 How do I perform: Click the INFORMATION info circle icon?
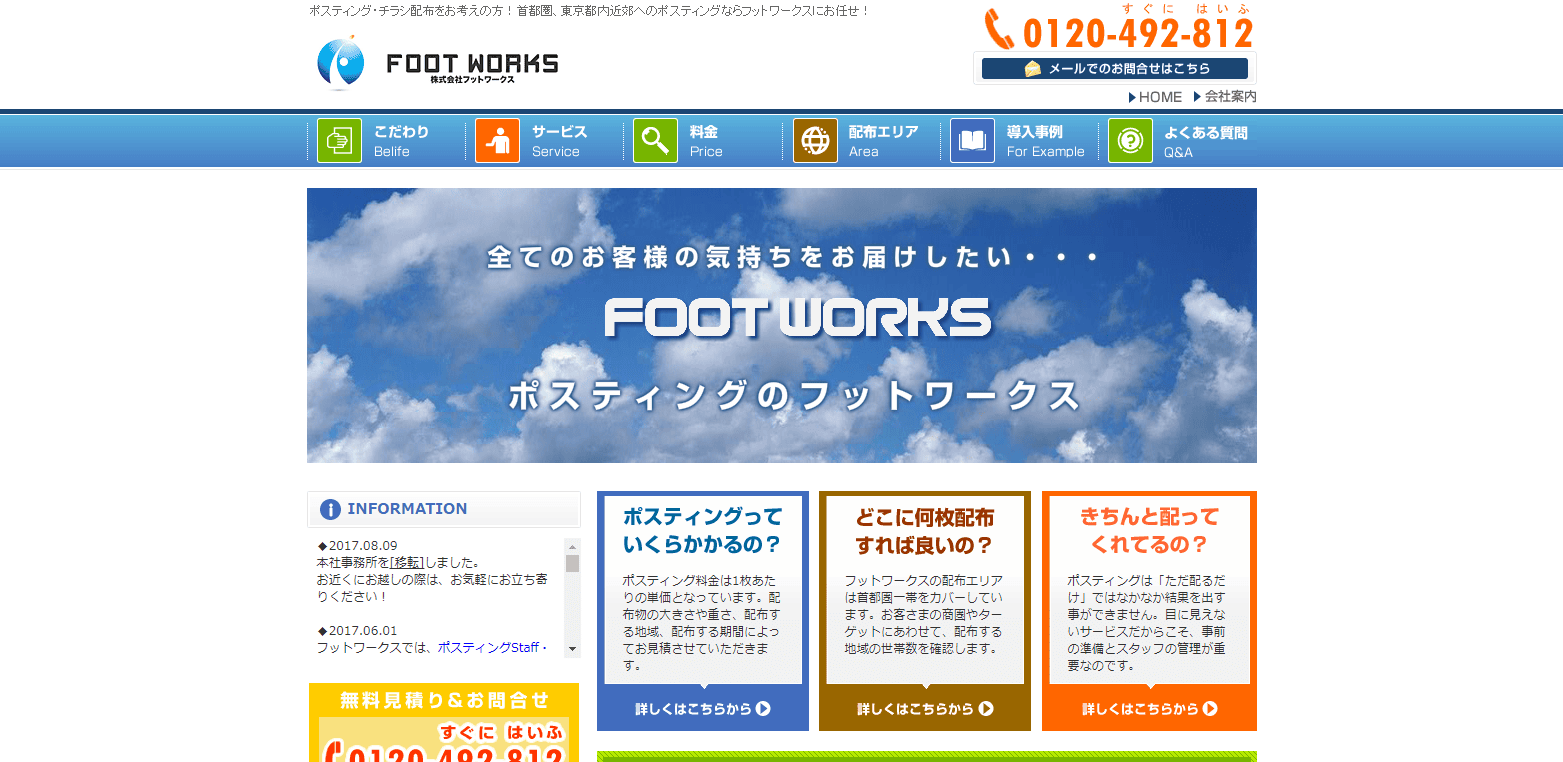330,509
